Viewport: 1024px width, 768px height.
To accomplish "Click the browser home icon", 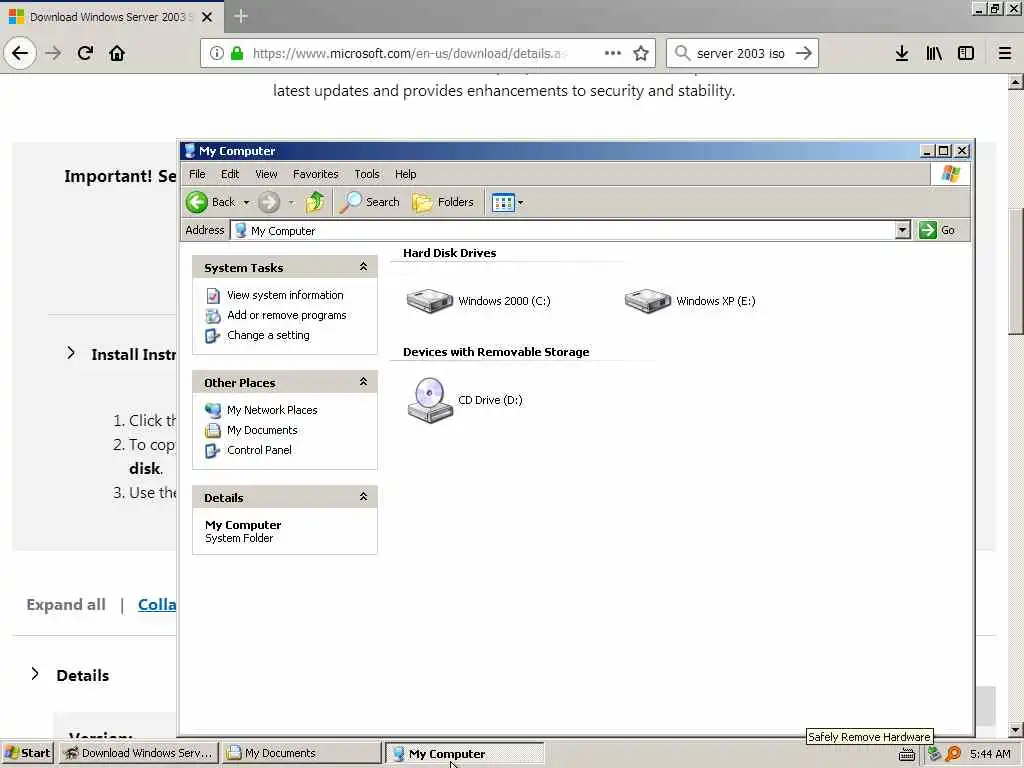I will pyautogui.click(x=117, y=53).
